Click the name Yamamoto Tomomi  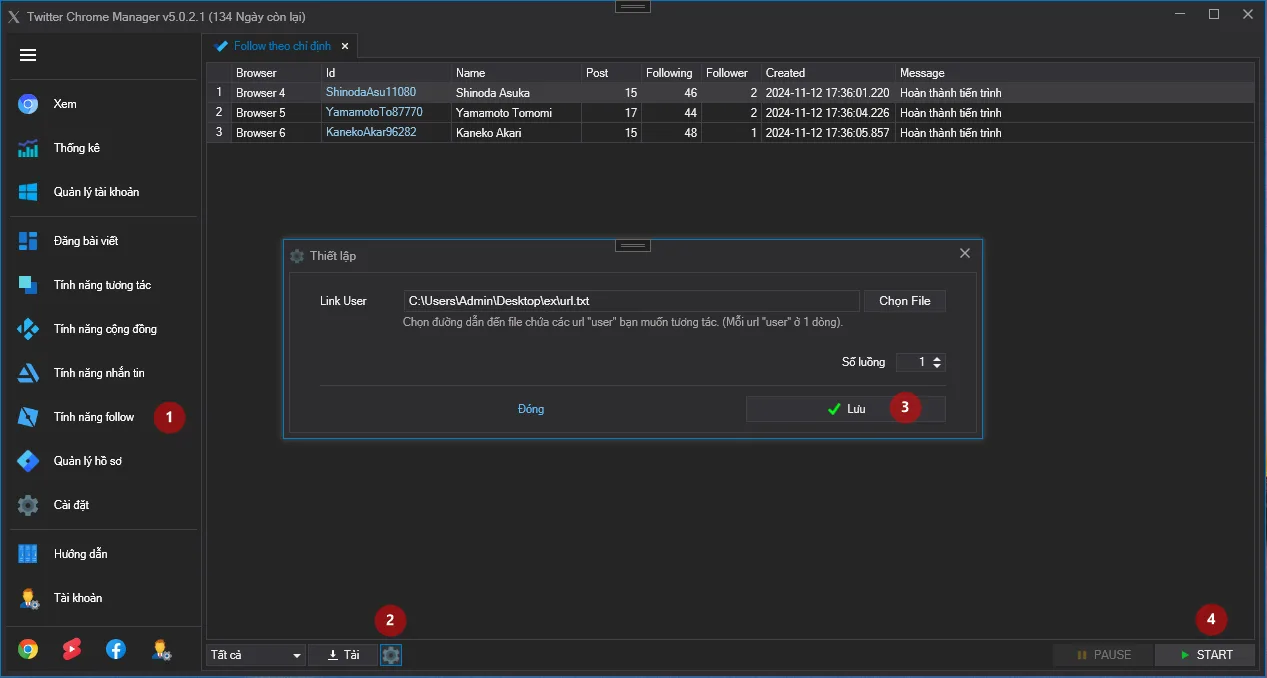pyautogui.click(x=504, y=113)
